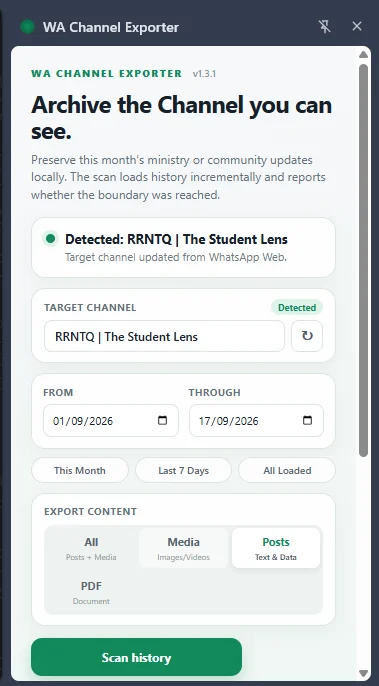Click the Detected status badge

(297, 308)
